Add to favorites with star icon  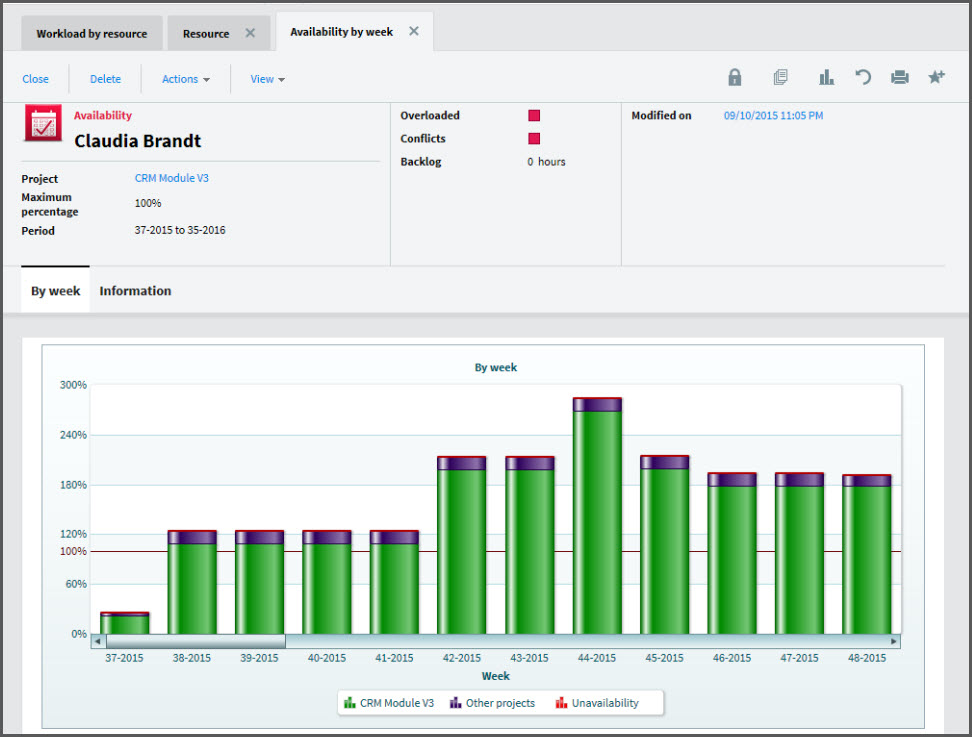pos(936,77)
